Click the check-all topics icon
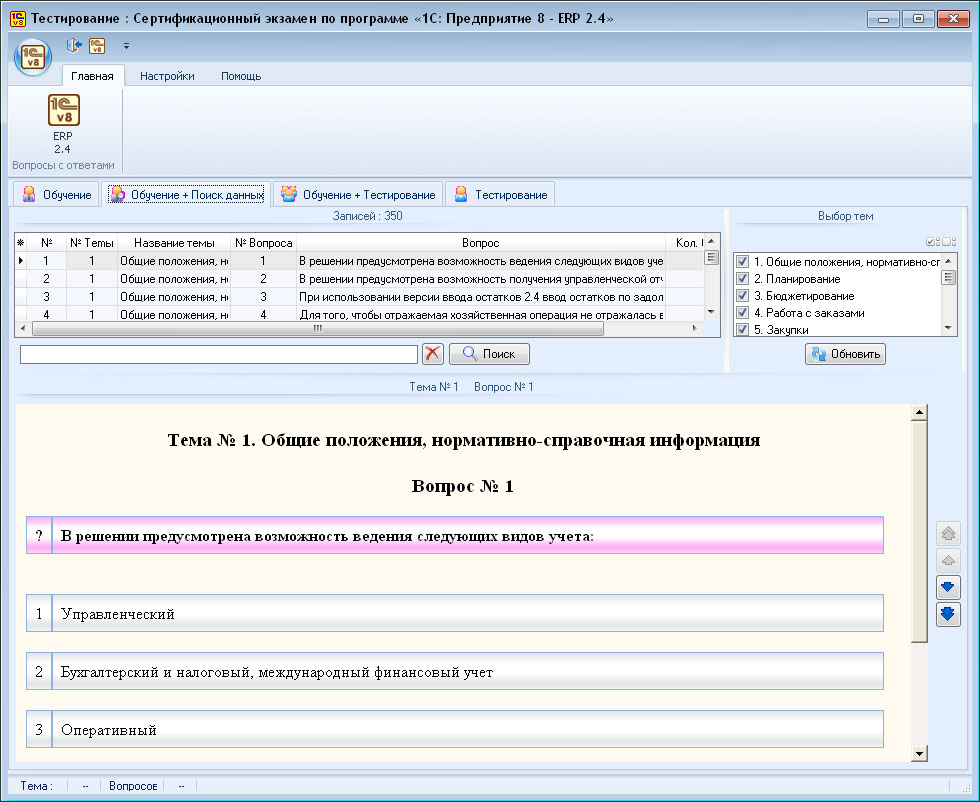980x802 pixels. point(932,241)
